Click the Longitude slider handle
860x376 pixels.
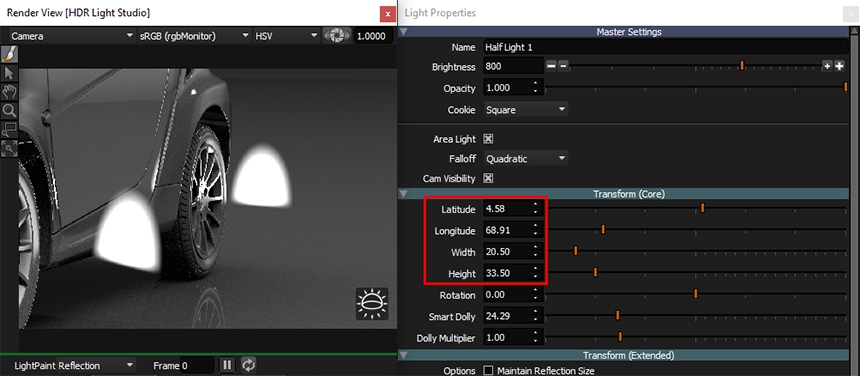[603, 229]
